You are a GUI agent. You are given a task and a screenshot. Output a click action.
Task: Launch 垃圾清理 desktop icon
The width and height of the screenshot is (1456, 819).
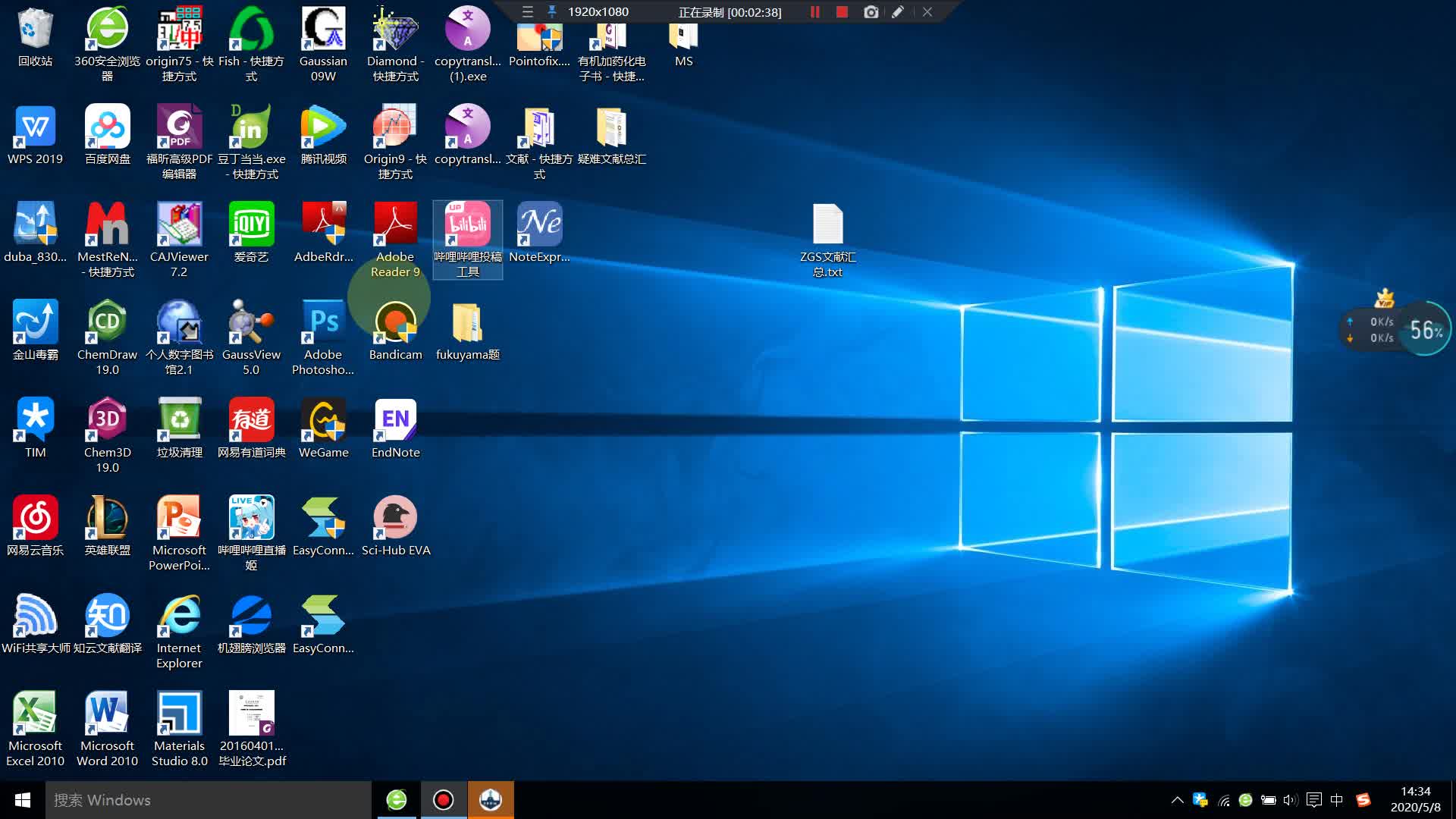click(179, 420)
